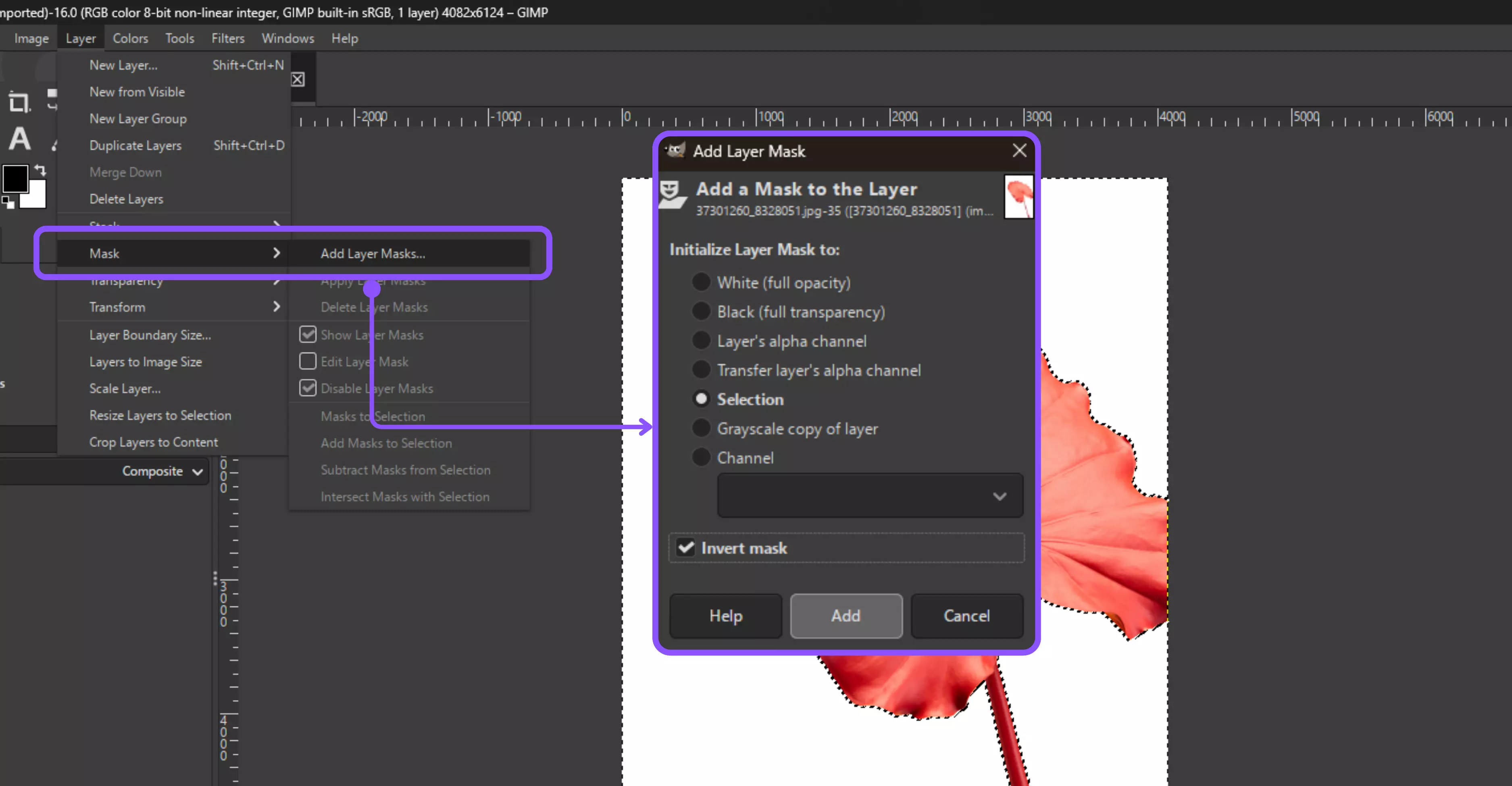Open the Channel dropdown list
Image resolution: width=1512 pixels, height=786 pixels.
(x=870, y=496)
